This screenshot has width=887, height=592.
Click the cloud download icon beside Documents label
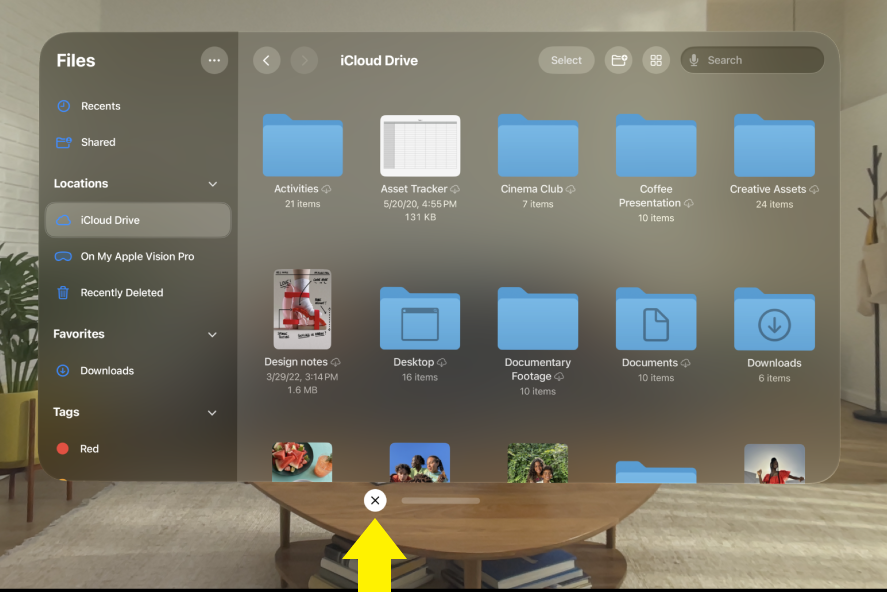[686, 363]
